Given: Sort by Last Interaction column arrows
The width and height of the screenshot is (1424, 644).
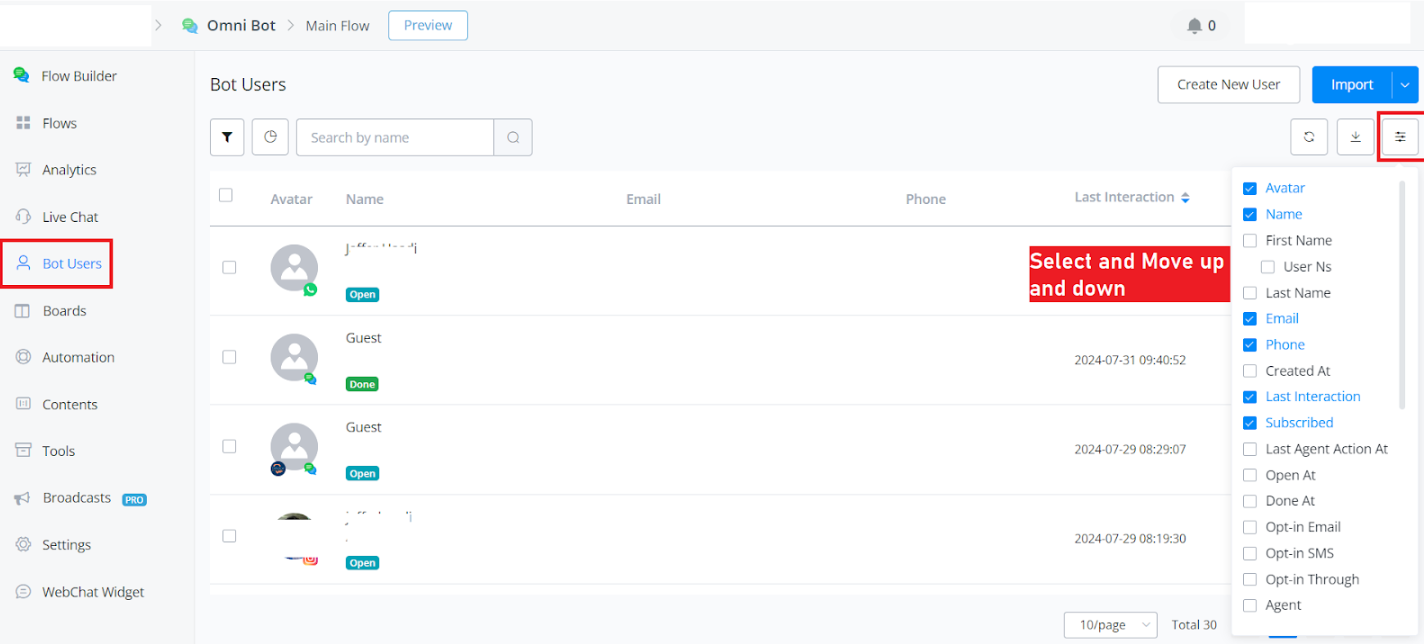Looking at the screenshot, I should [1185, 198].
